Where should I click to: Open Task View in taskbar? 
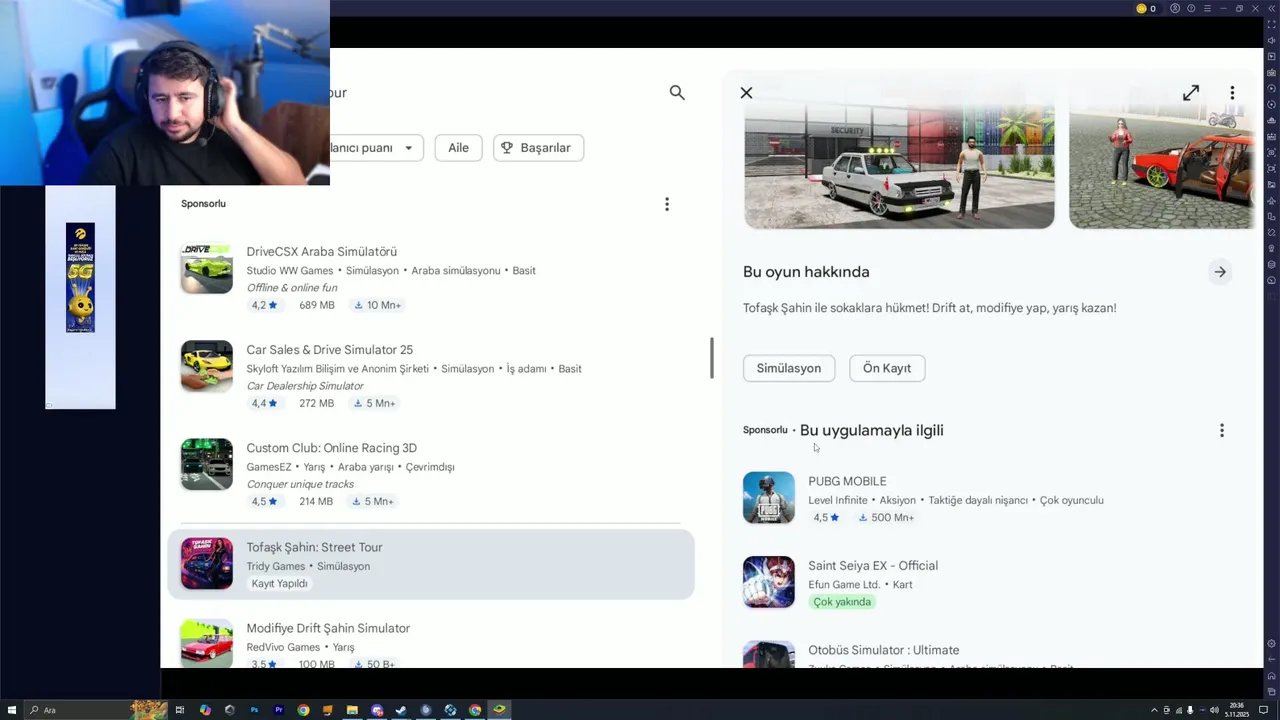point(180,710)
